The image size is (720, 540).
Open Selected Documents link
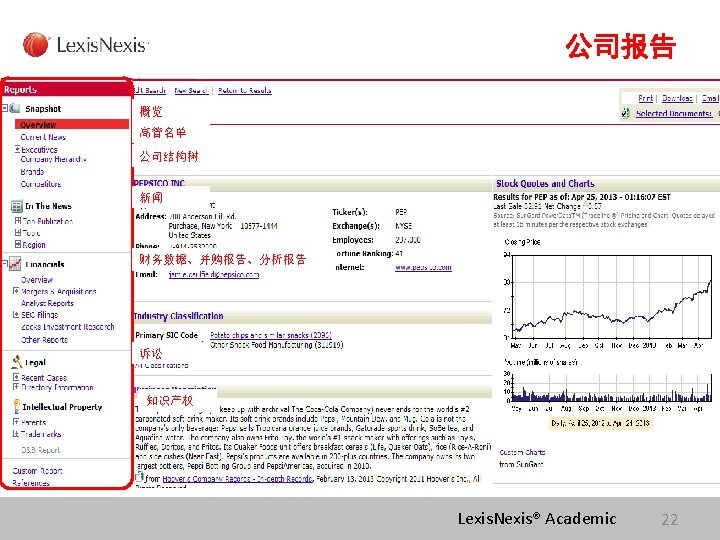[674, 113]
